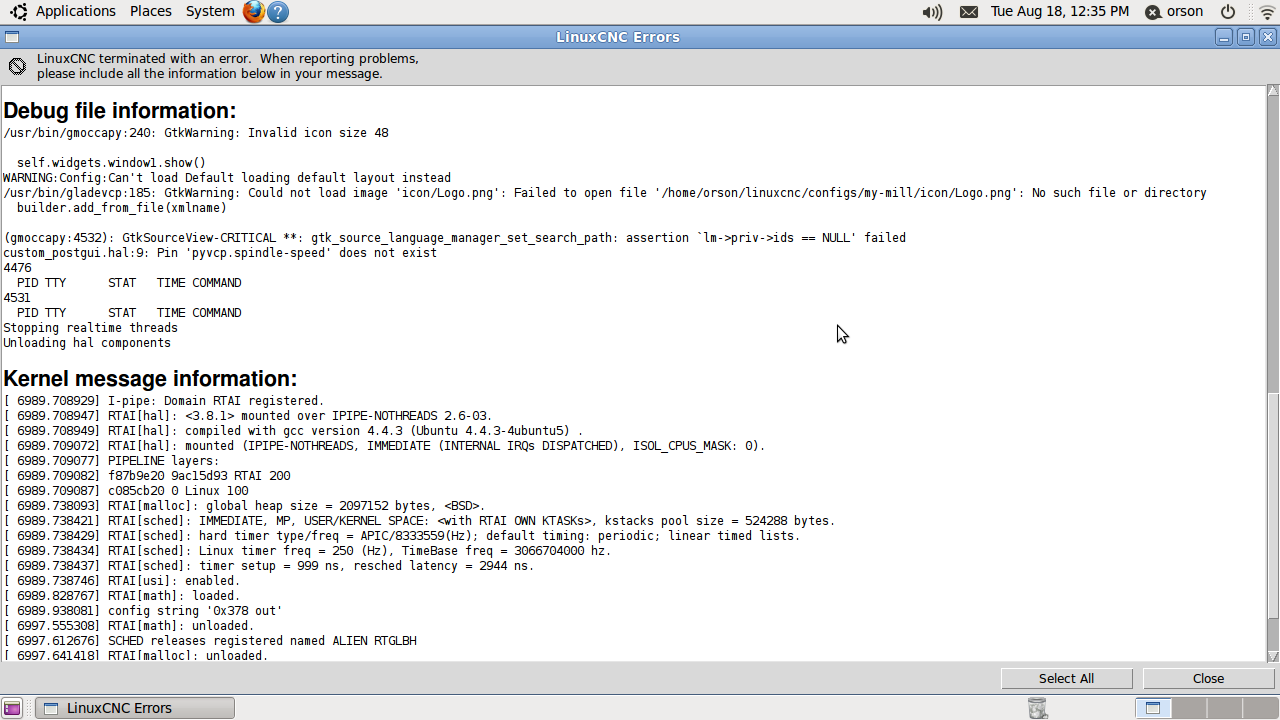Open the orson user menu

(1174, 12)
